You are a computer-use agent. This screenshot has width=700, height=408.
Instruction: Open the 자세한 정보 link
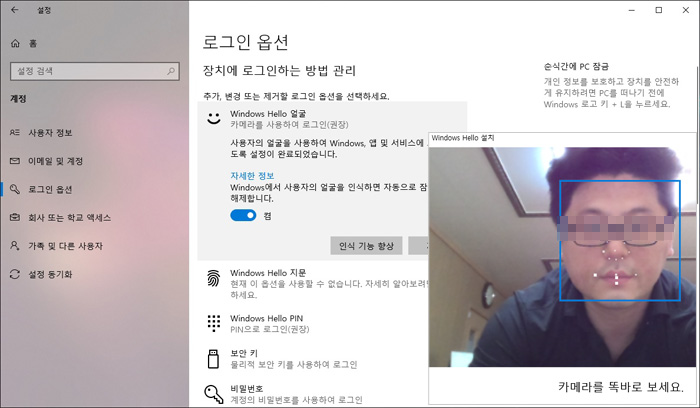(x=252, y=176)
